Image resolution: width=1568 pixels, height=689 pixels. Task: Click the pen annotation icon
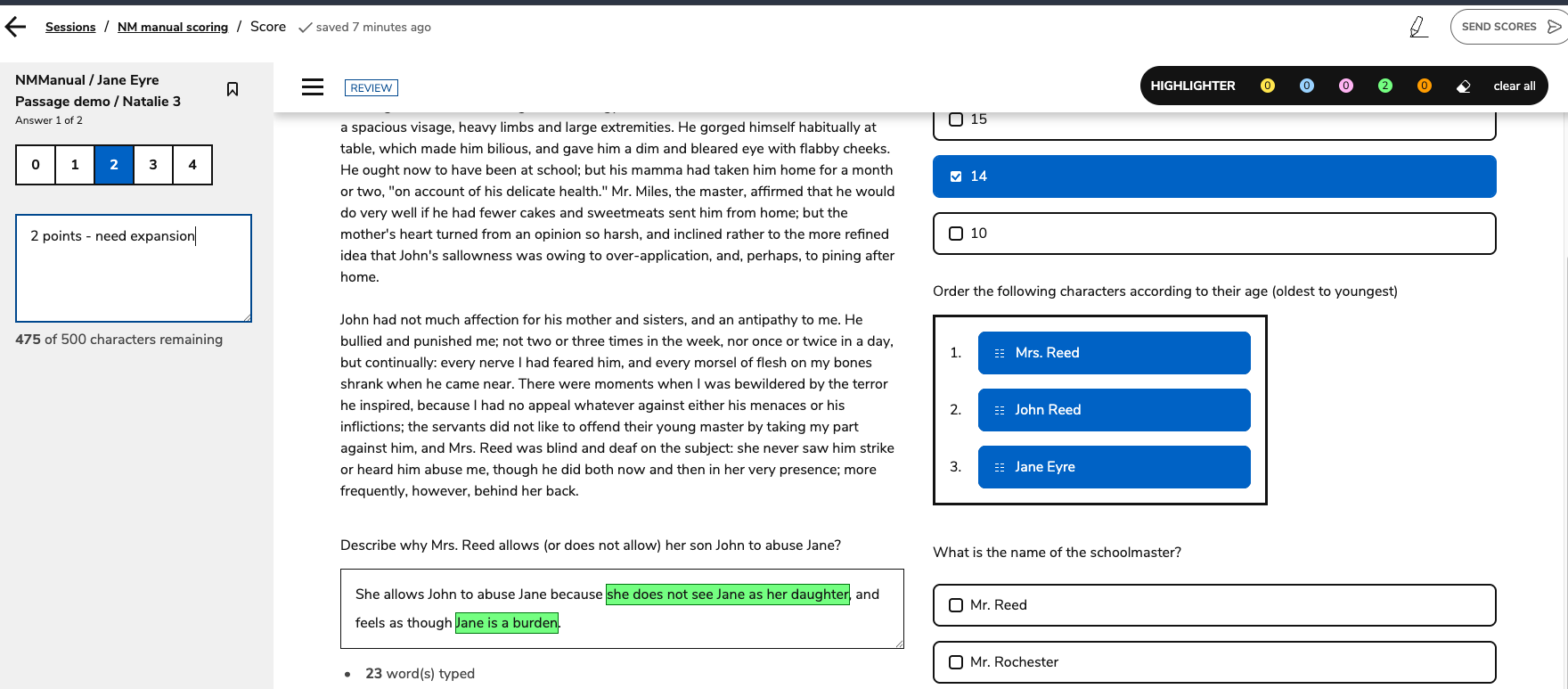point(1418,28)
